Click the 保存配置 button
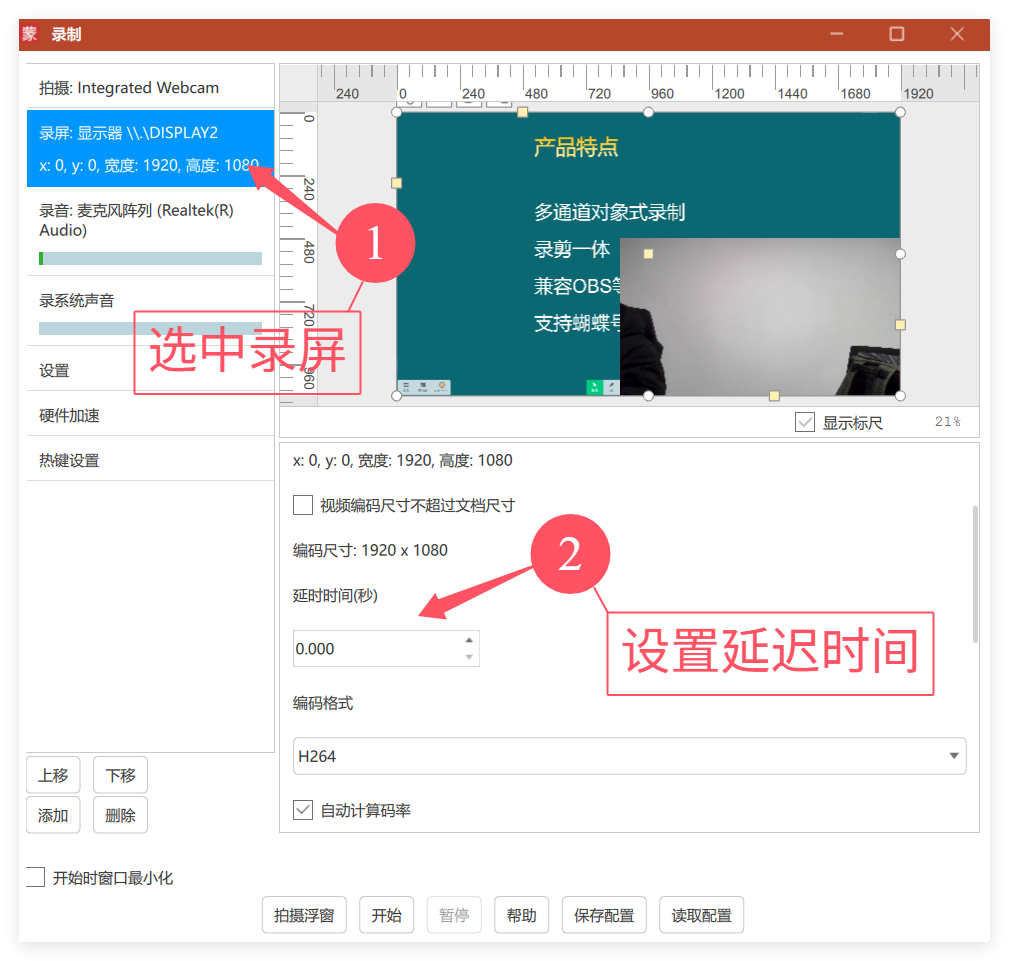The height and width of the screenshot is (961, 1009). click(604, 915)
